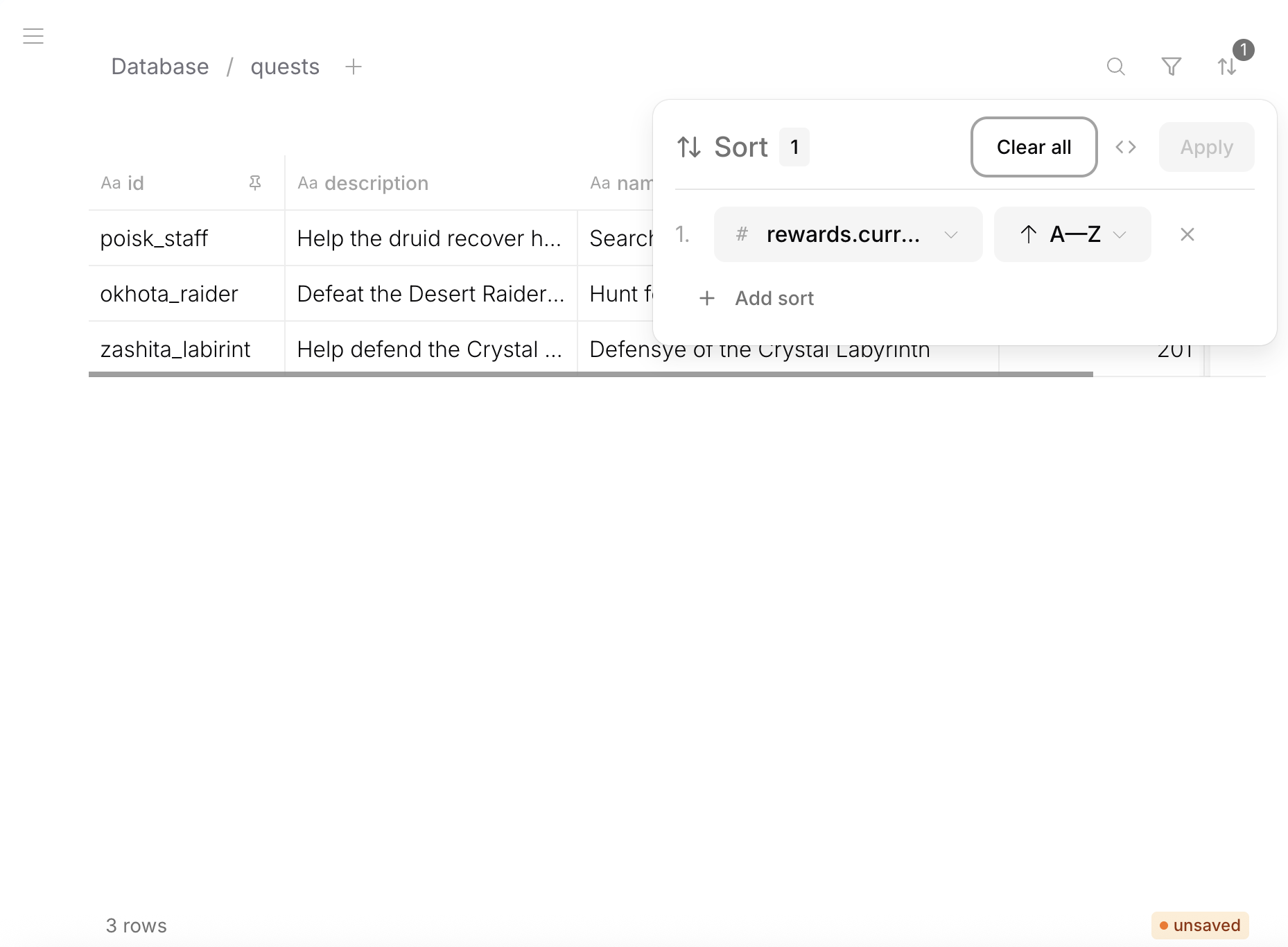Select the poisk_staff row cell
Image resolution: width=1288 pixels, height=947 pixels.
click(x=154, y=238)
